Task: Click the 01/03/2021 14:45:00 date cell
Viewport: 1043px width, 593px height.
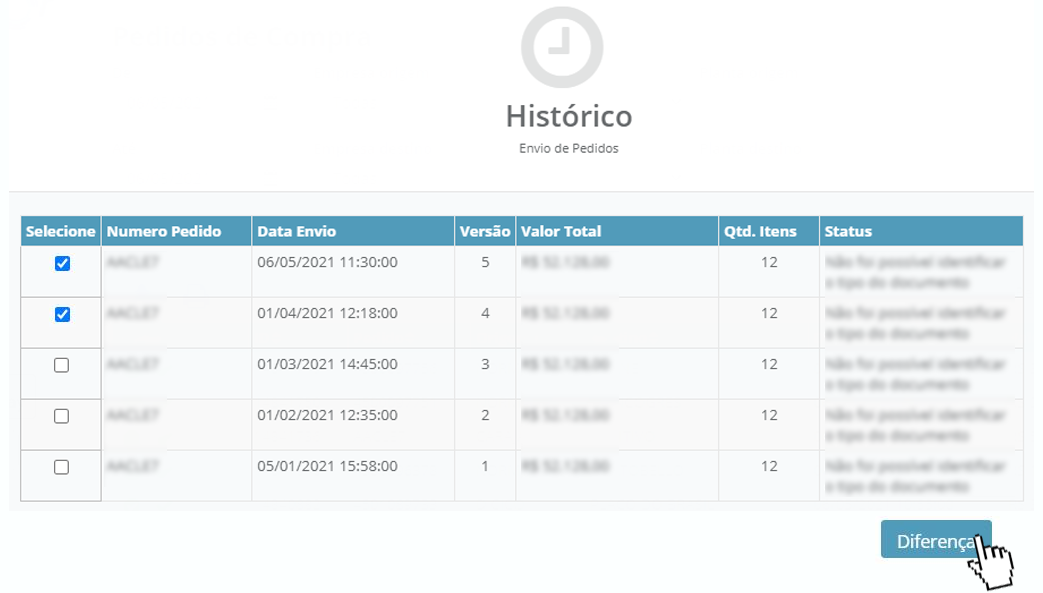Action: pyautogui.click(x=327, y=365)
